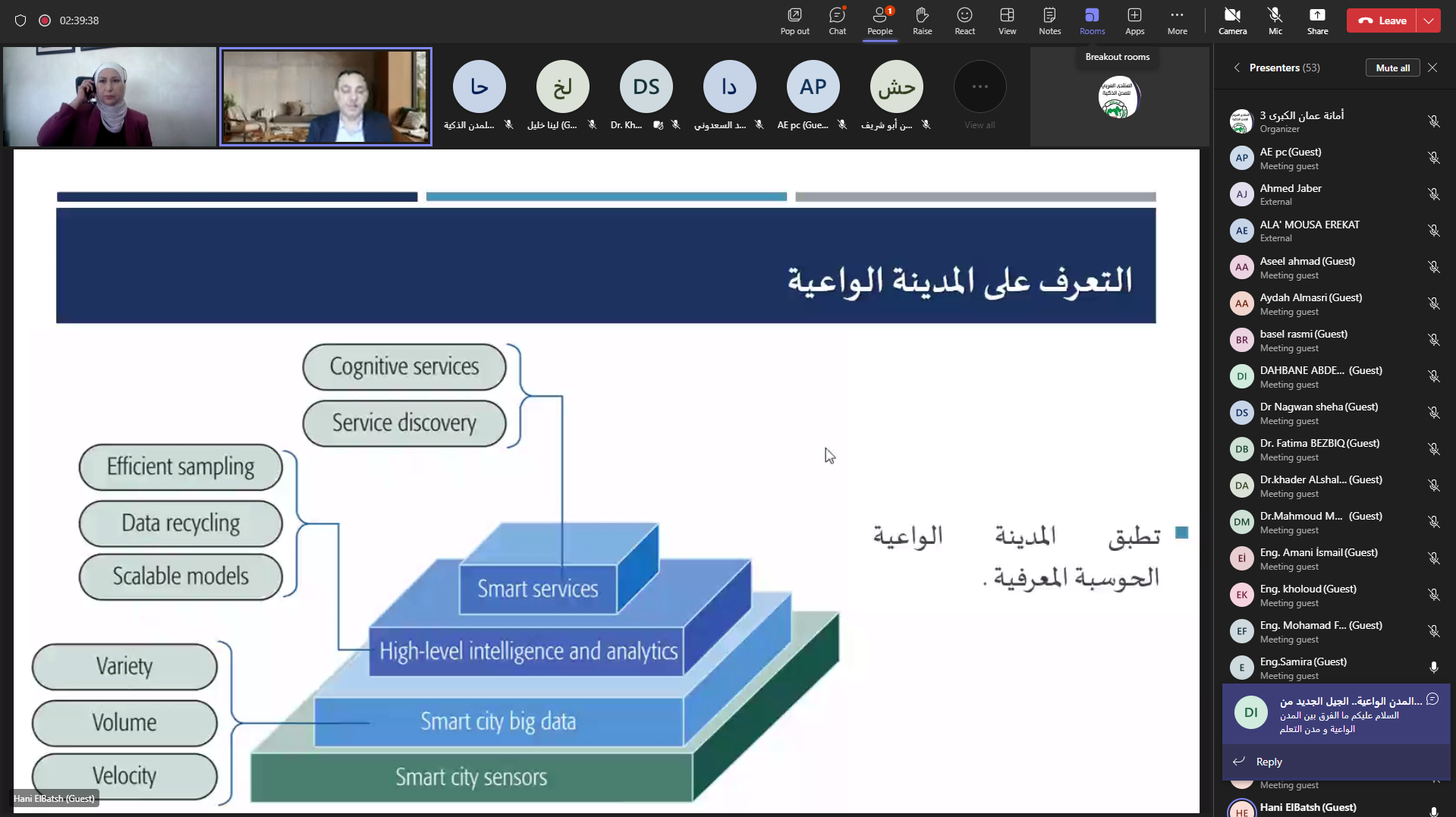The image size is (1456, 817).
Task: Select Ahmed Jaber in presenters list
Action: [x=1335, y=194]
